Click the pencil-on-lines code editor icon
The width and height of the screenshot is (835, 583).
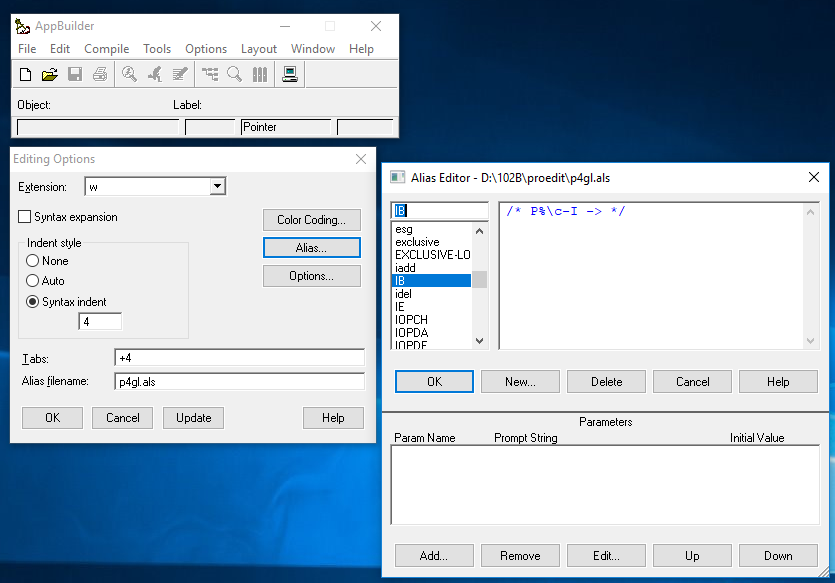pos(180,74)
